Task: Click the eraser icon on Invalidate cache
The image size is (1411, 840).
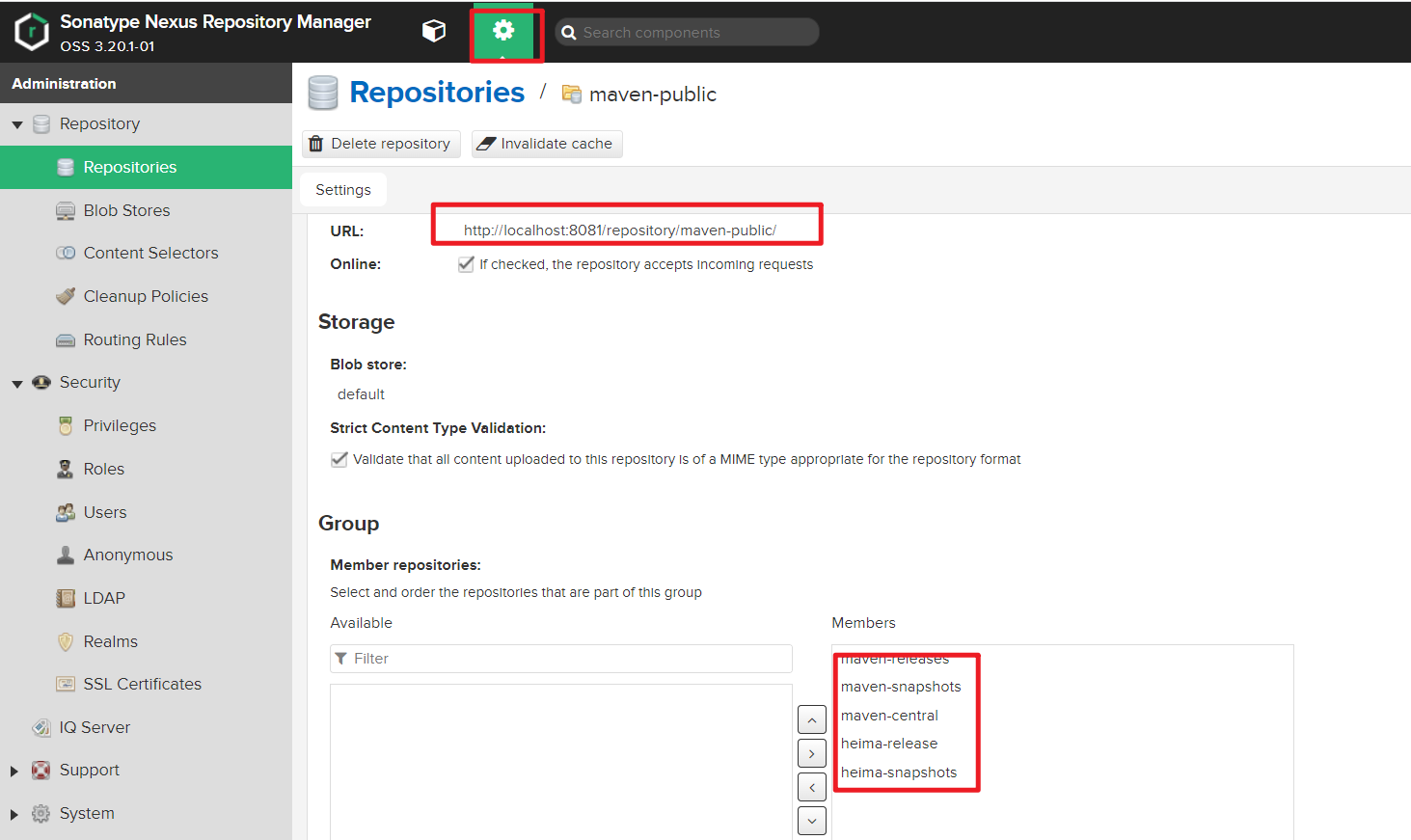Action: coord(486,144)
